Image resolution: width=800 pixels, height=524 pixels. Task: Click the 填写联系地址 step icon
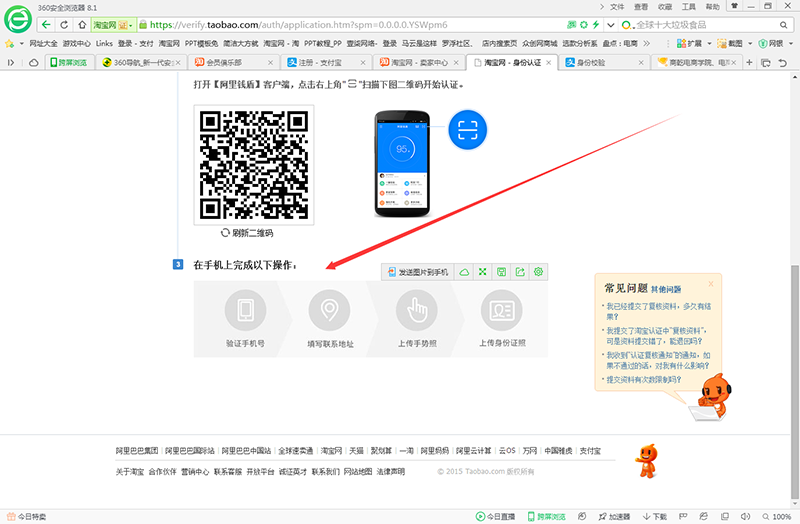click(330, 310)
